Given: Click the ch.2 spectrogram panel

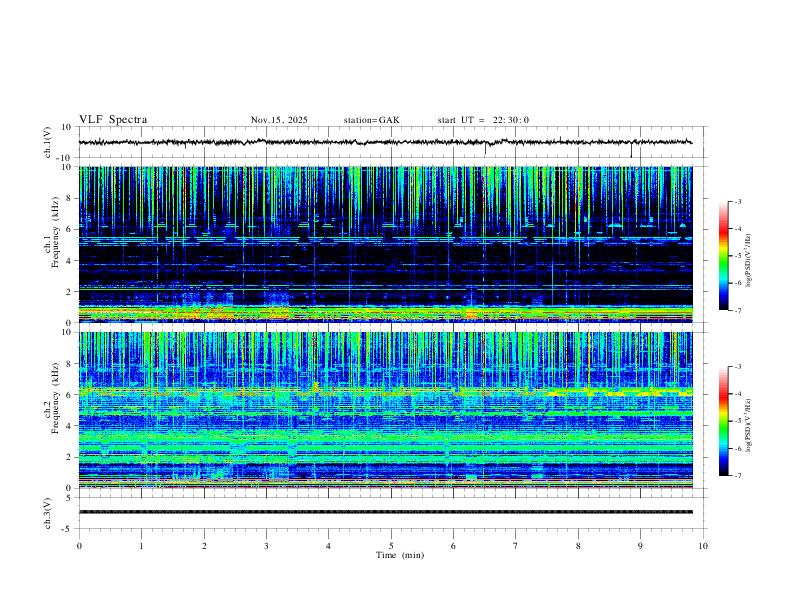Looking at the screenshot, I should pyautogui.click(x=386, y=410).
